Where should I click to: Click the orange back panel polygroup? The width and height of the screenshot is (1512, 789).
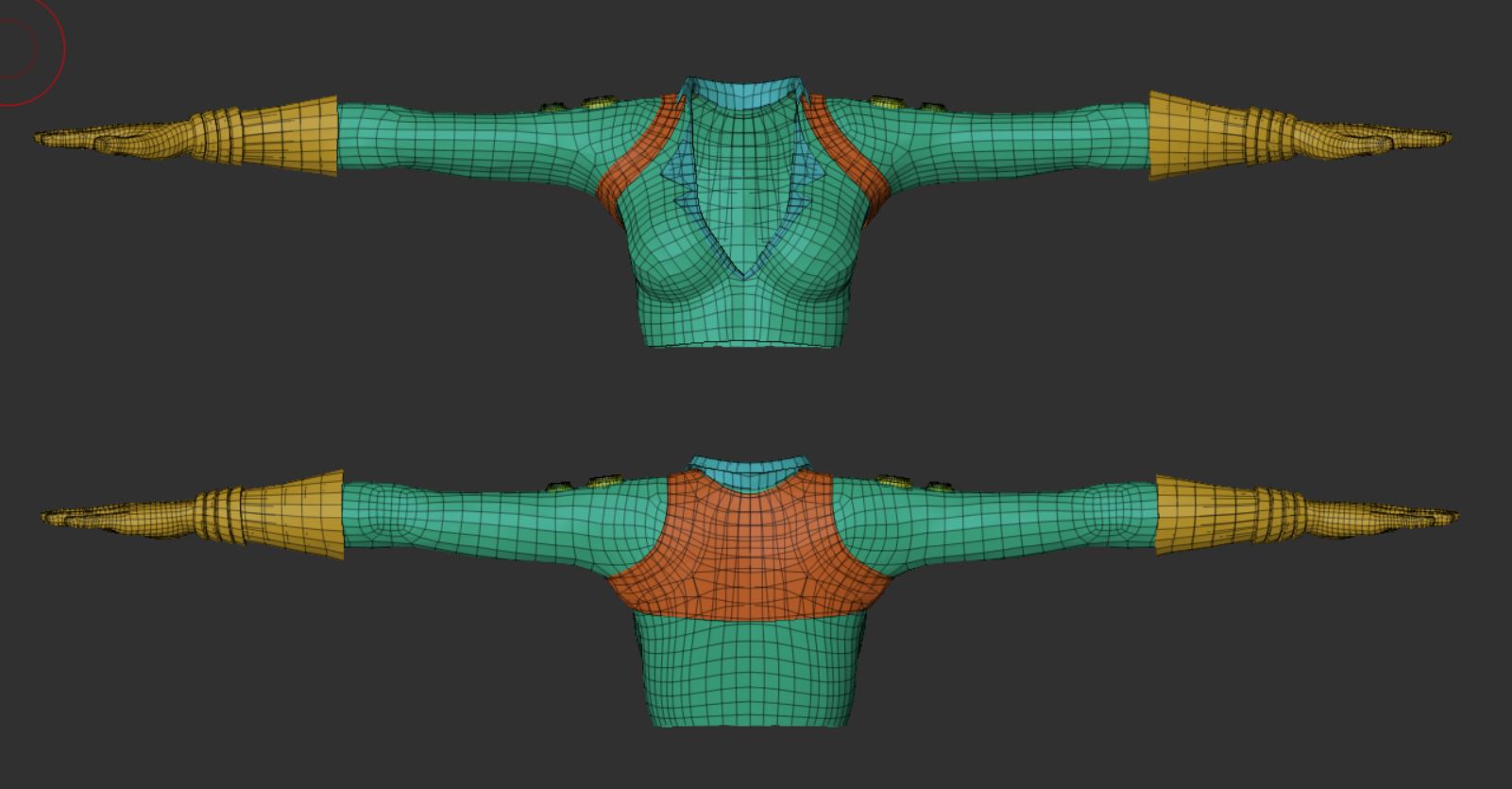pyautogui.click(x=748, y=548)
